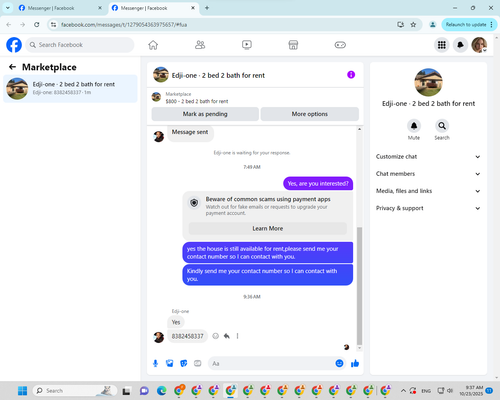
Task: Reload the page with browser refresh button
Action: pyautogui.click(x=37, y=24)
